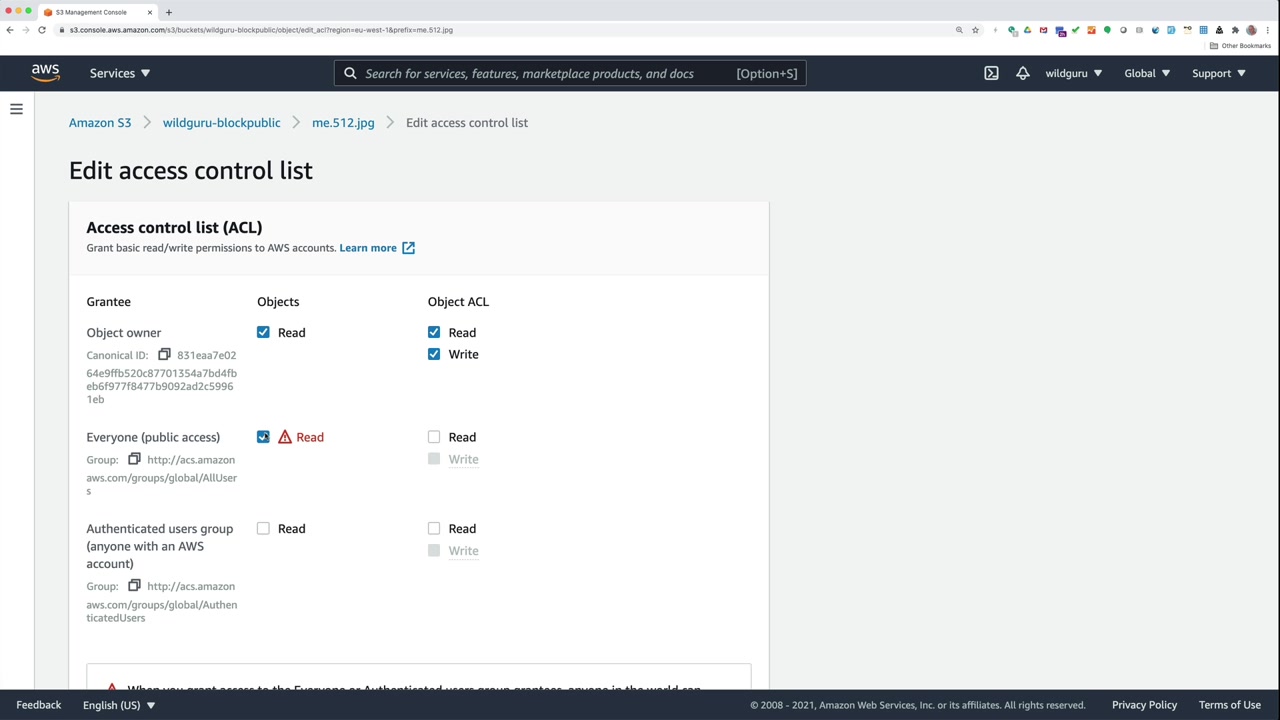Open the Privacy Policy link
The width and height of the screenshot is (1280, 720).
point(1144,705)
